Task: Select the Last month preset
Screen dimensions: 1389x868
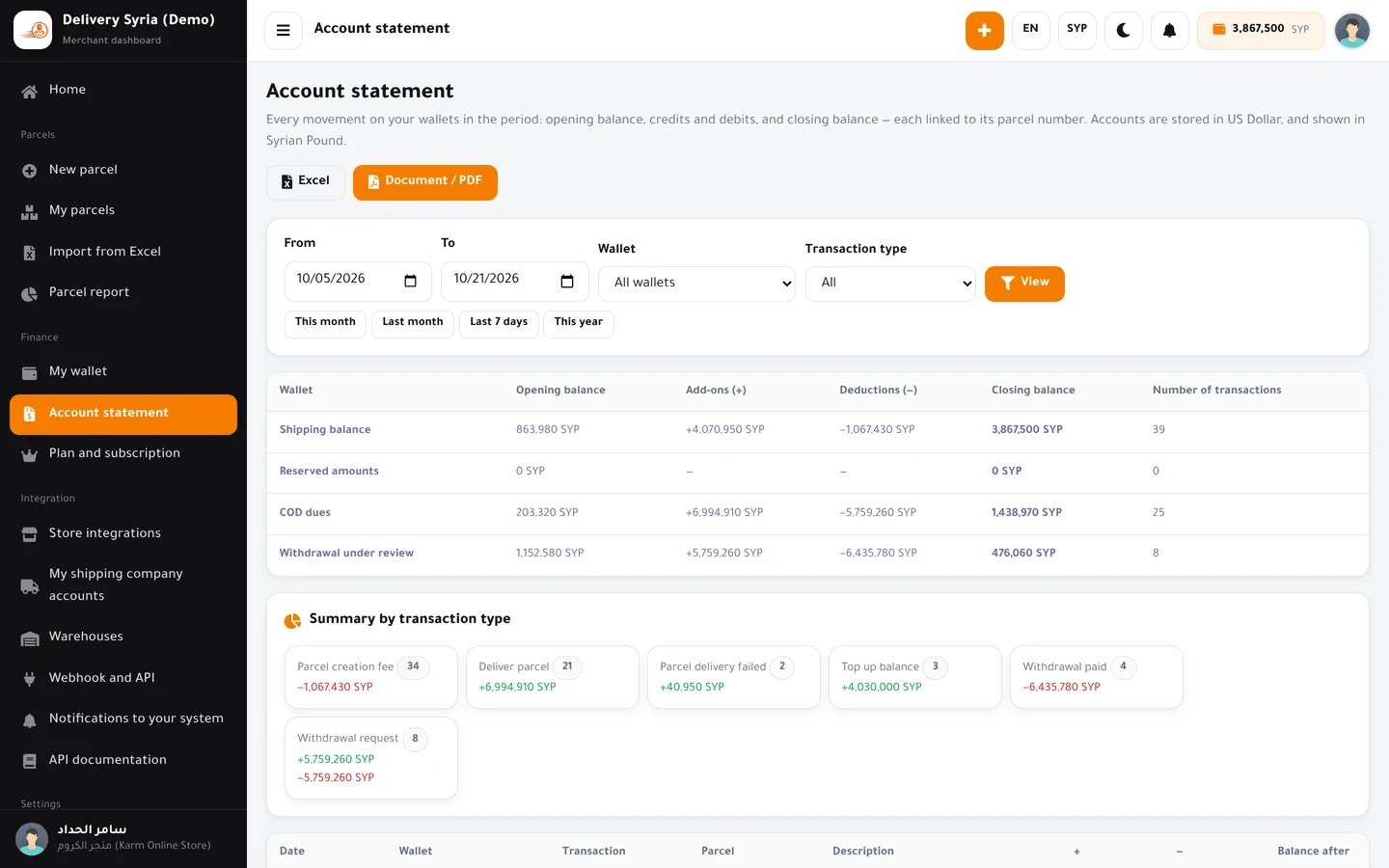Action: click(x=413, y=323)
